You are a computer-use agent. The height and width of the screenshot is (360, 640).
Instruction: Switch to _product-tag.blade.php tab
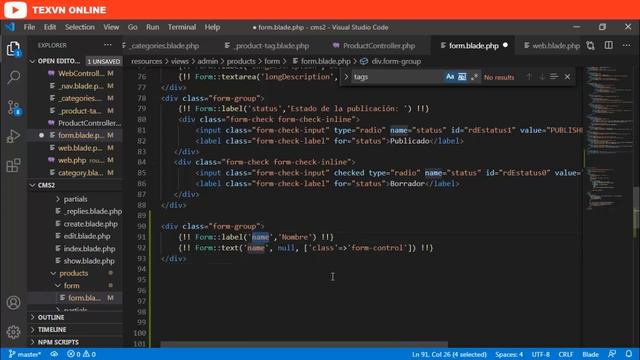point(267,46)
